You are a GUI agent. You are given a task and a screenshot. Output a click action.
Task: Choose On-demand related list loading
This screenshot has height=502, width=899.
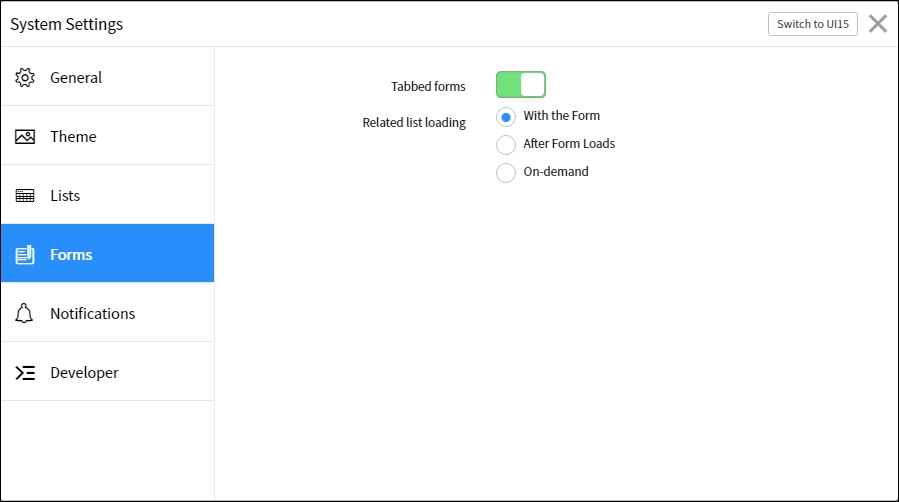pyautogui.click(x=506, y=172)
